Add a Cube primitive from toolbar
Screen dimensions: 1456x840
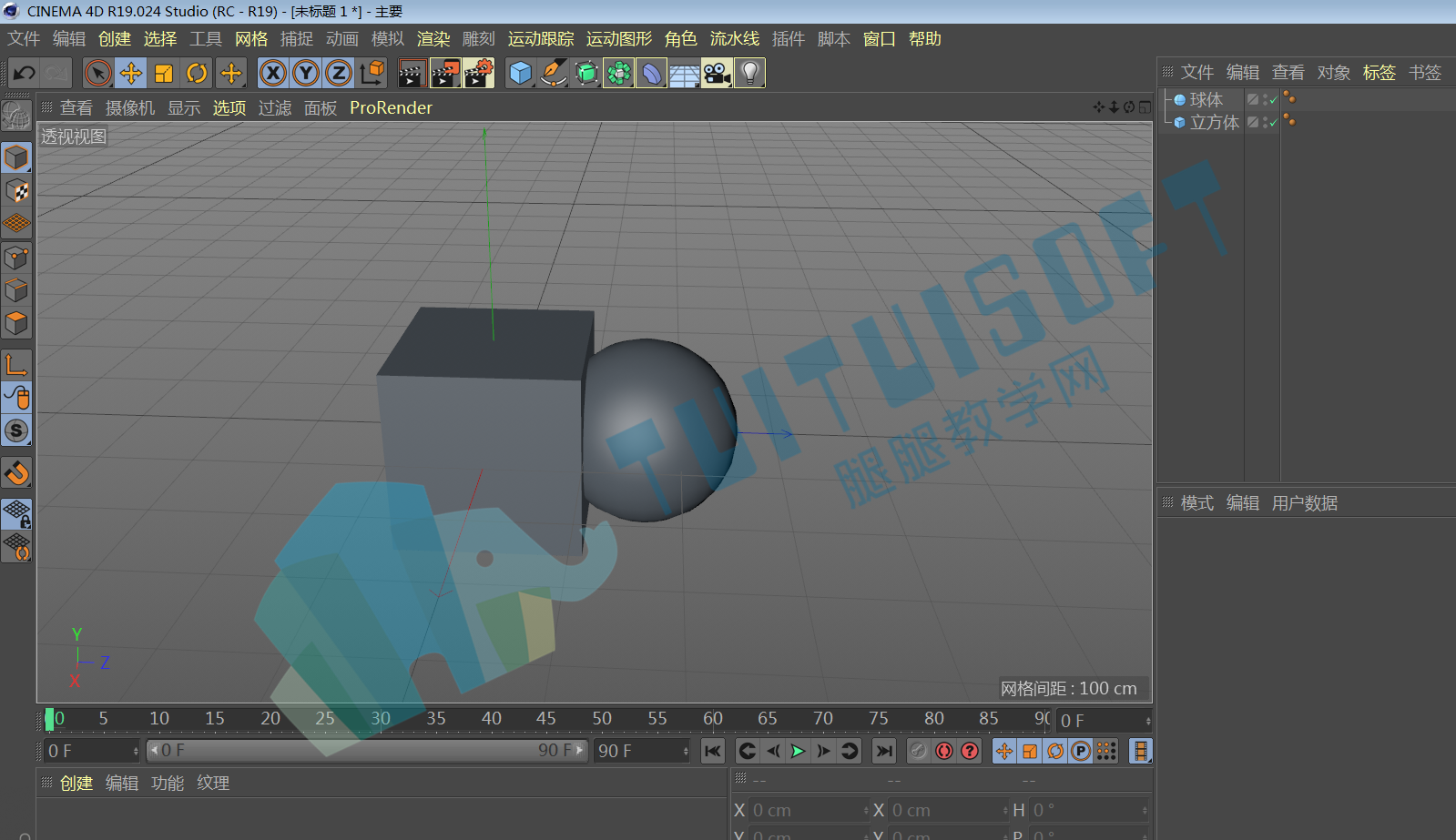pyautogui.click(x=520, y=73)
